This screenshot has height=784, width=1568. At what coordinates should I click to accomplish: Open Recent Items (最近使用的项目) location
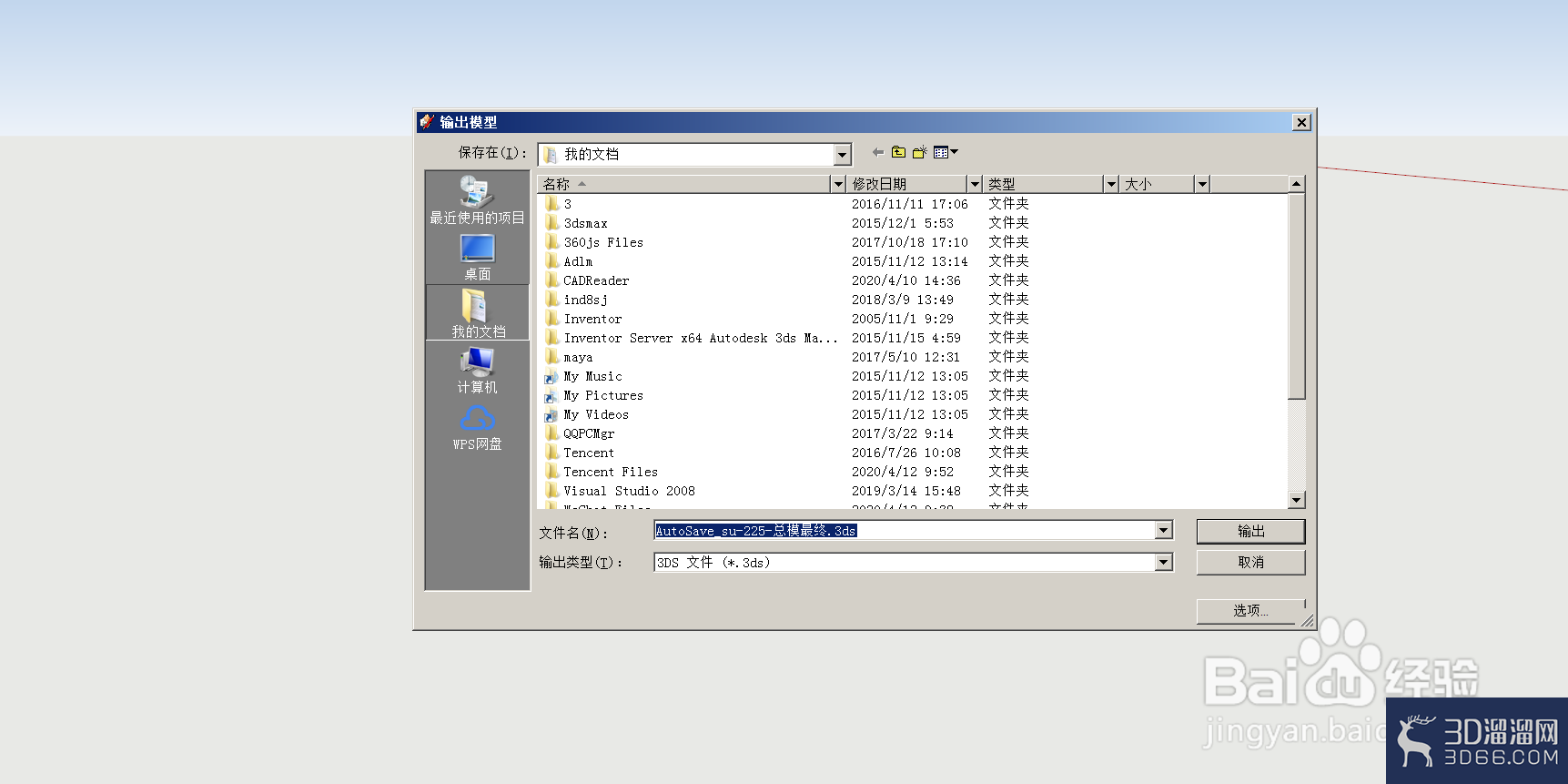(x=478, y=200)
